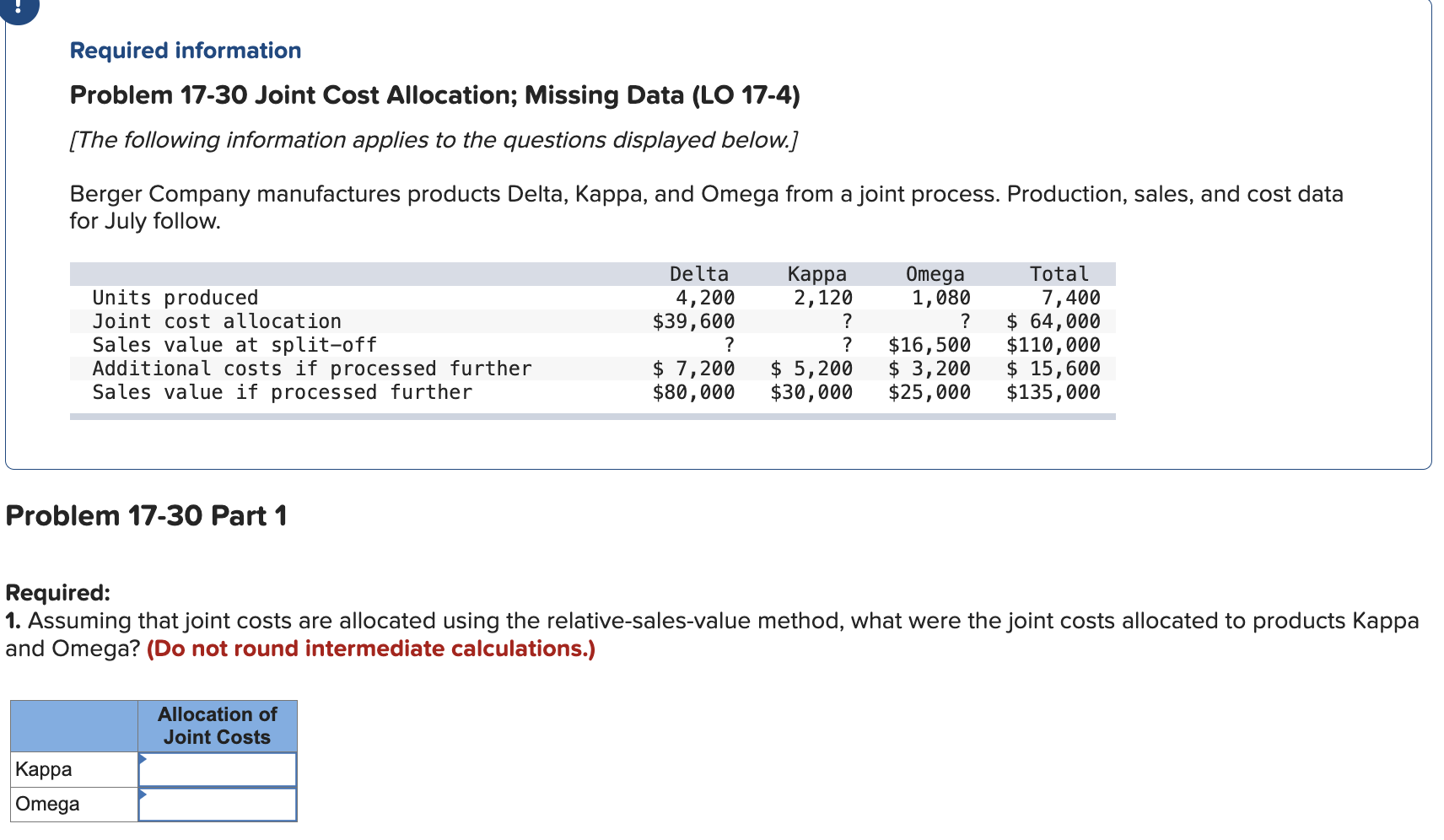Click the Omega row label in answer table
Screen dimensions: 1444x840
coord(45,802)
